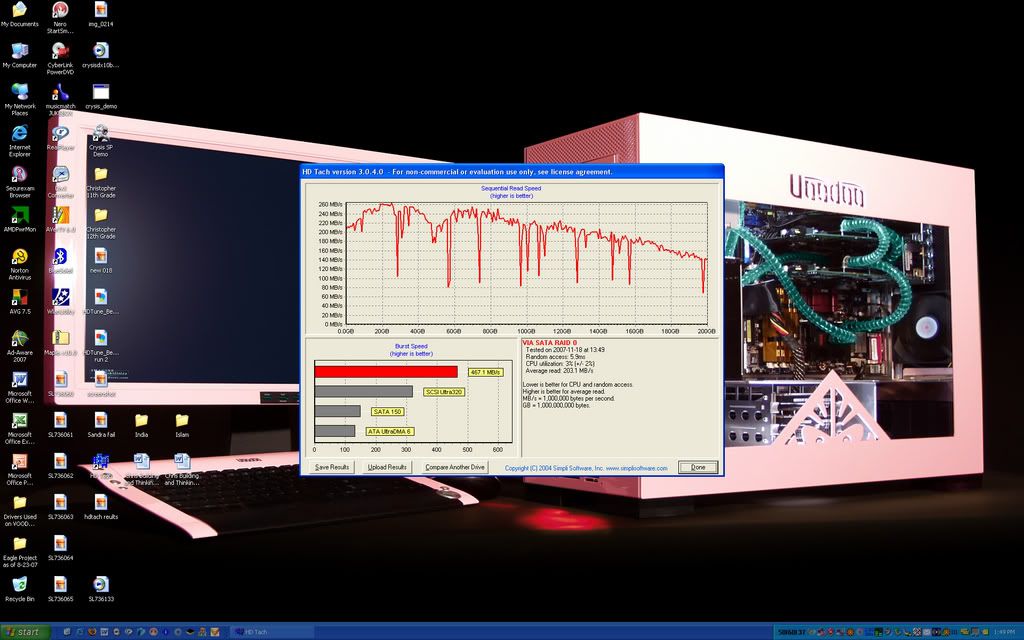Select the AVG 7.5 shortcut

pos(20,302)
